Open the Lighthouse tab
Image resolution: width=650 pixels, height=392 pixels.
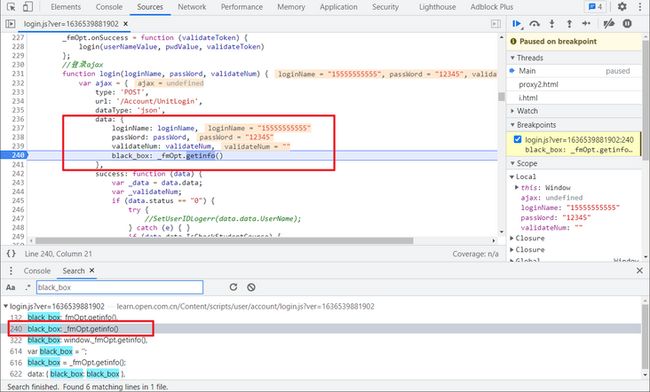[x=437, y=7]
